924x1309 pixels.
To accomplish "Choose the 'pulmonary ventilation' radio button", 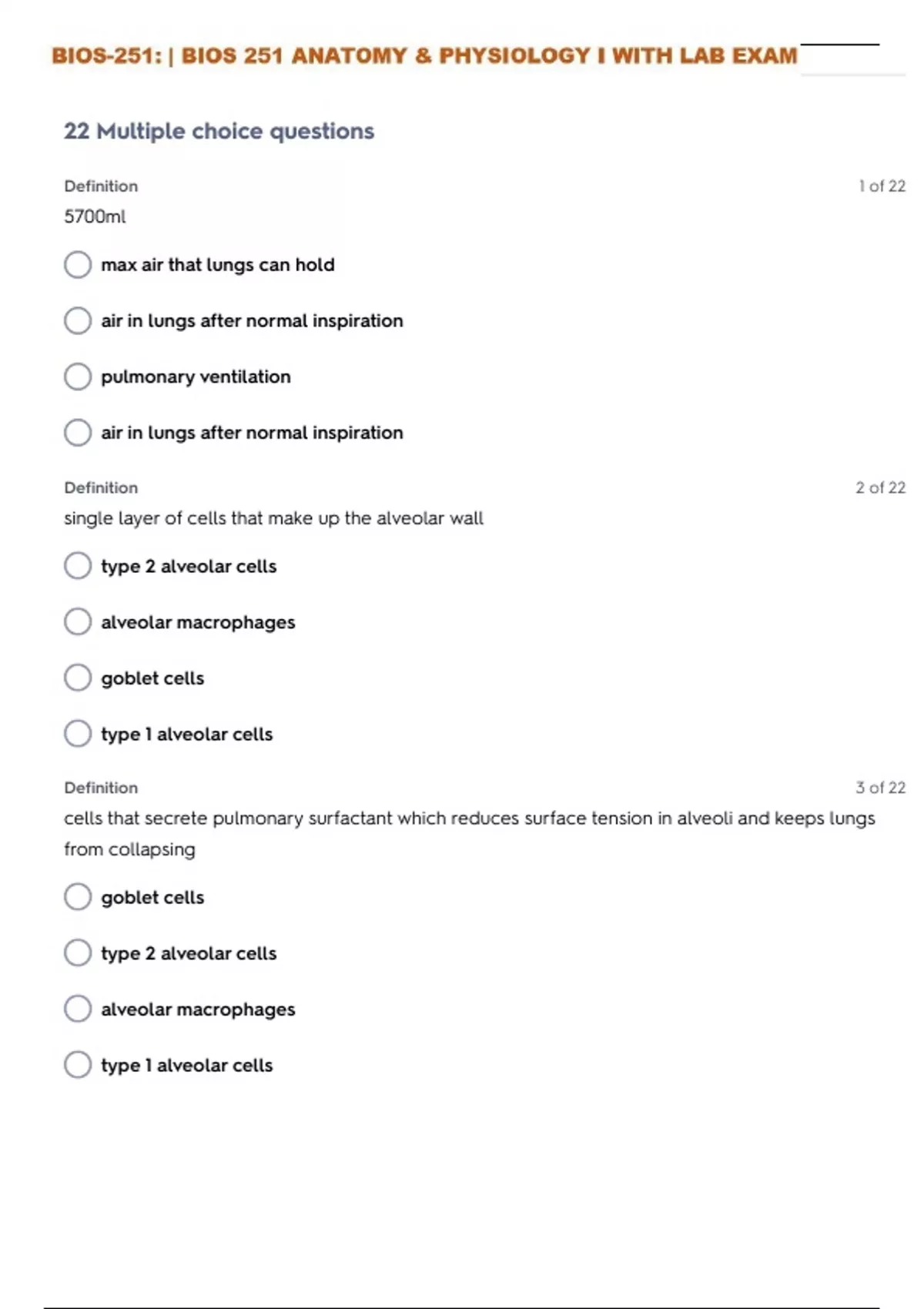I will 78,377.
